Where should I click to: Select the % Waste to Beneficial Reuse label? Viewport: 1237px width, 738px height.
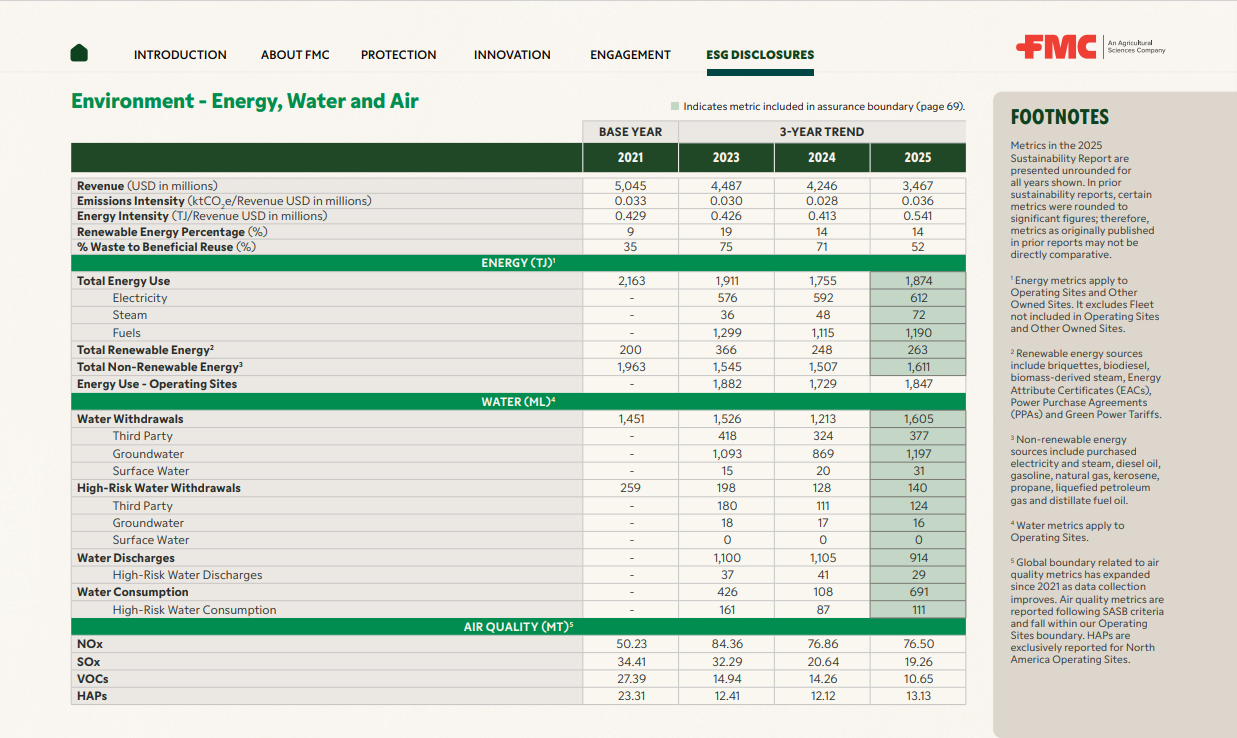point(167,247)
